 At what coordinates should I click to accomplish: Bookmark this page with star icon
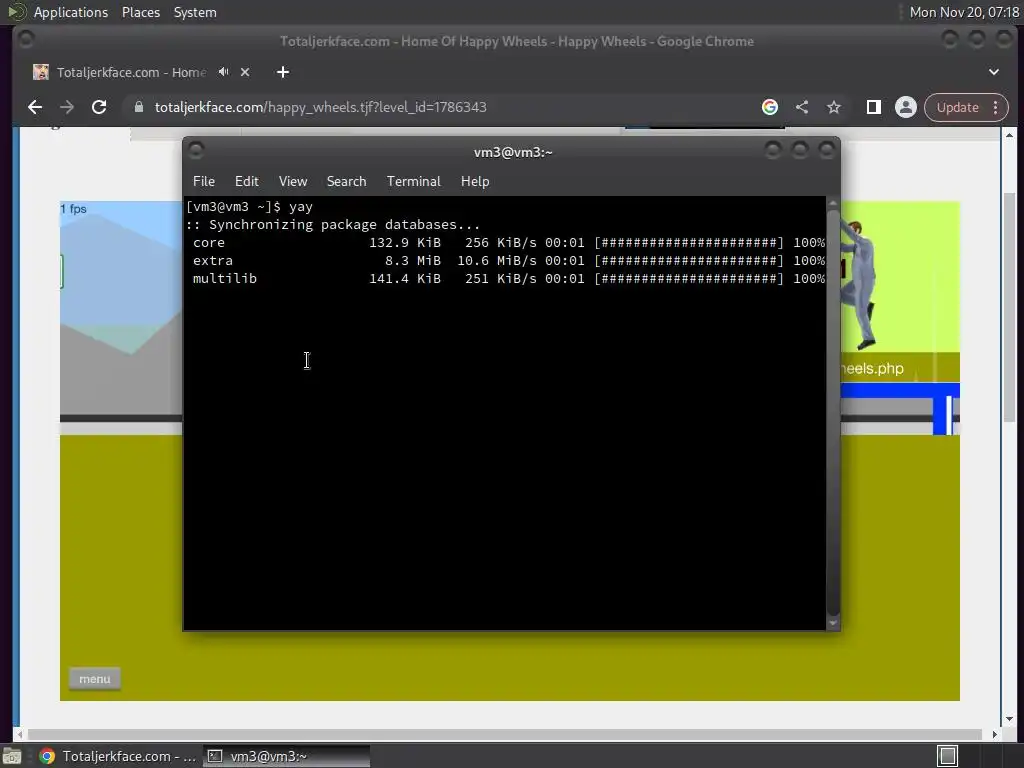(x=834, y=107)
